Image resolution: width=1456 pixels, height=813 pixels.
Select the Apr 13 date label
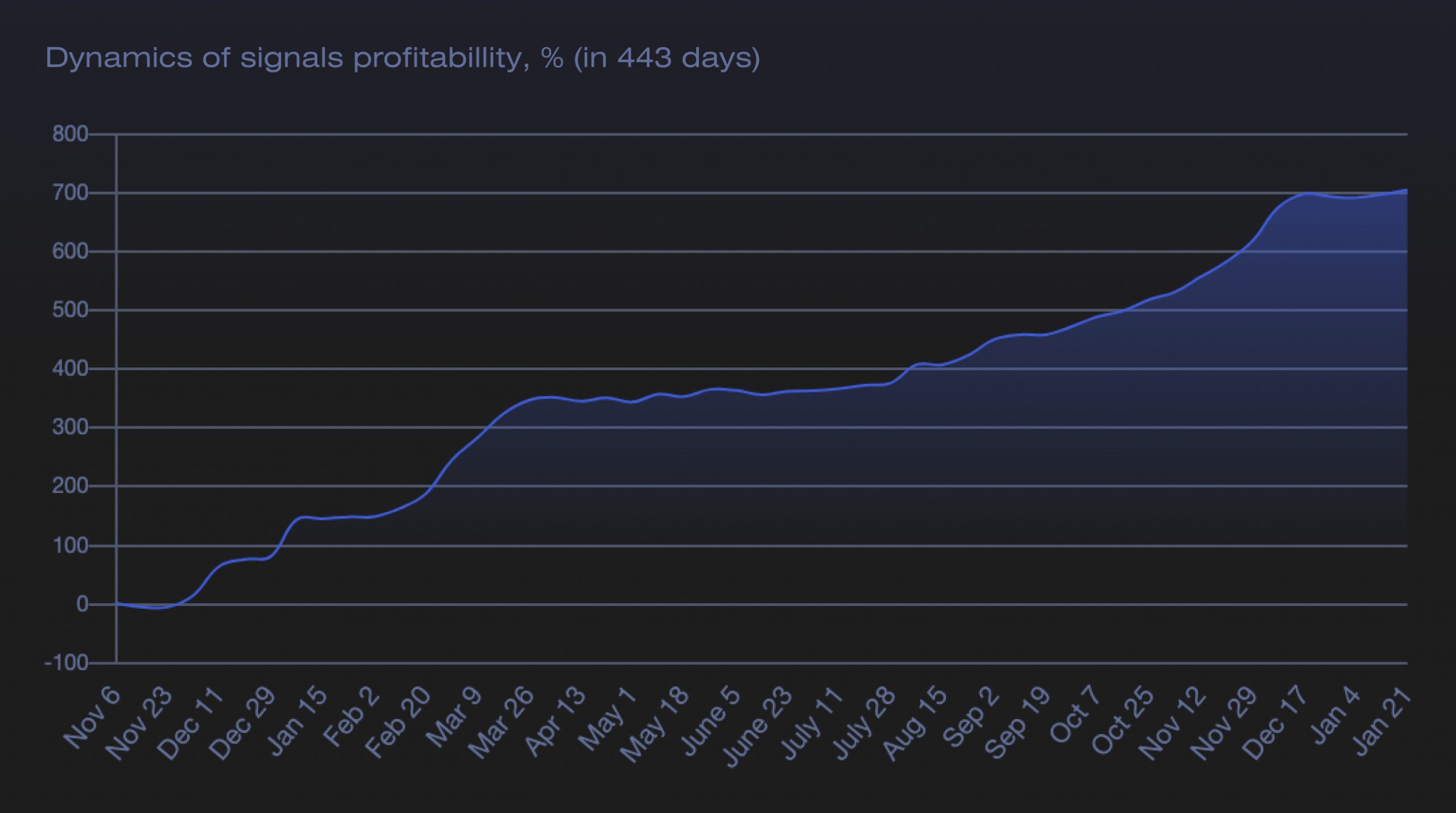coord(555,721)
